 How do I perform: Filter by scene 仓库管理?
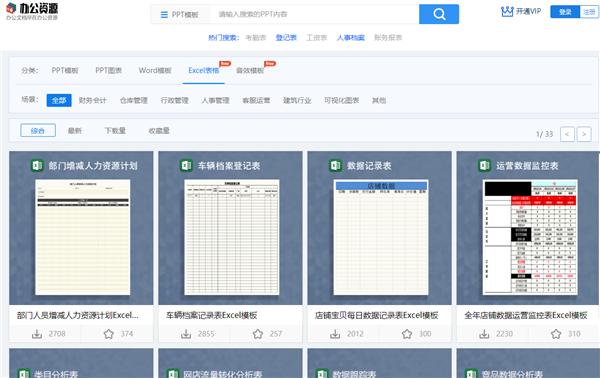(x=134, y=100)
